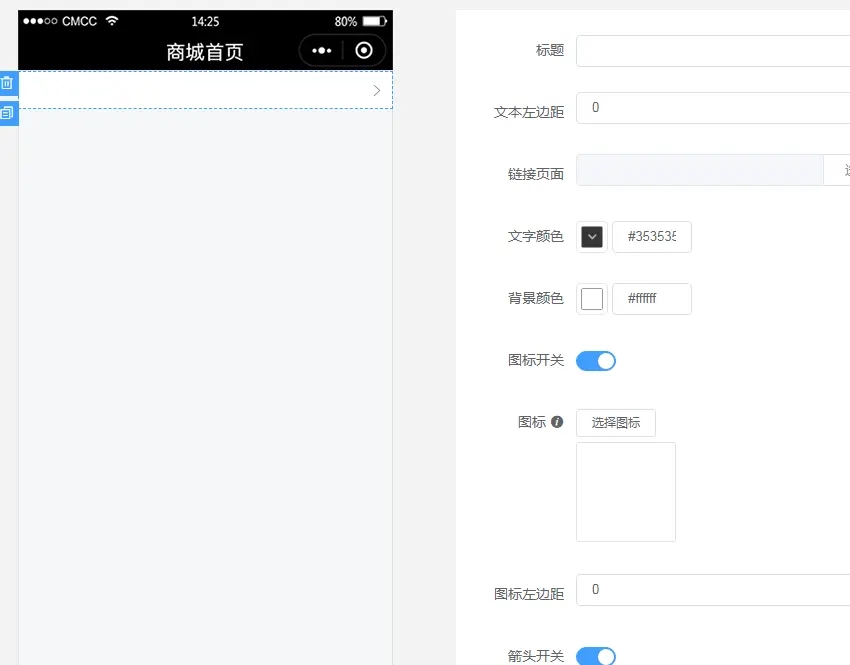Click the 80% battery percentage text
The width and height of the screenshot is (850, 665).
click(346, 22)
